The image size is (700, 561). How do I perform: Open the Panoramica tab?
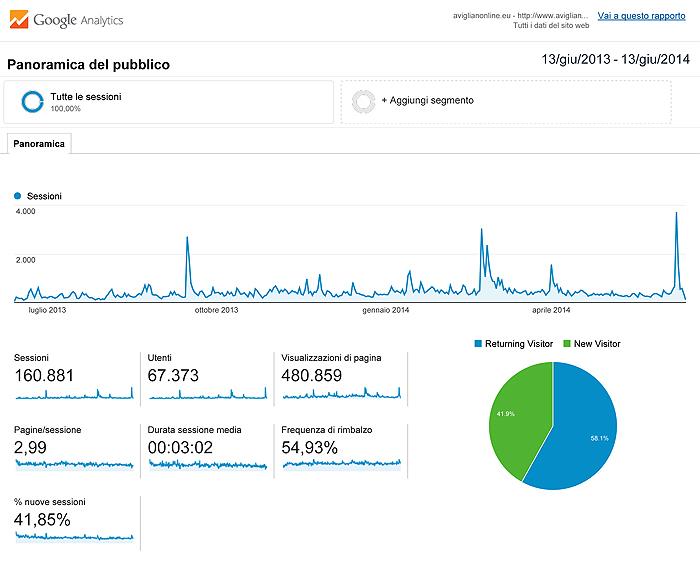[x=39, y=144]
